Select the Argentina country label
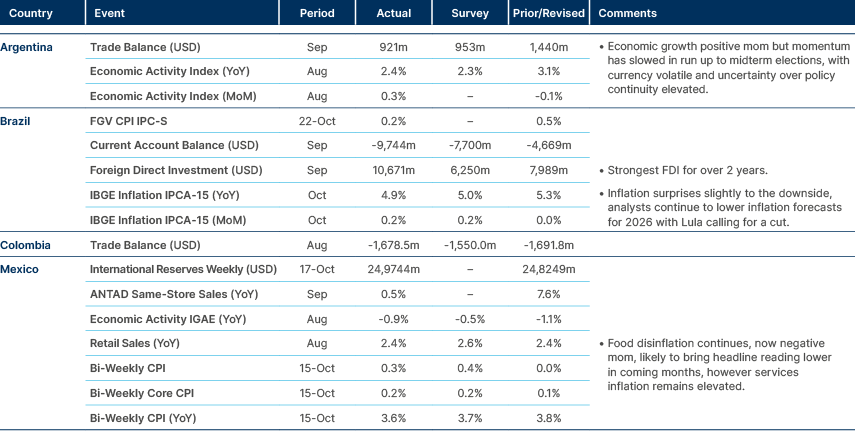855x431 pixels. [x=27, y=47]
